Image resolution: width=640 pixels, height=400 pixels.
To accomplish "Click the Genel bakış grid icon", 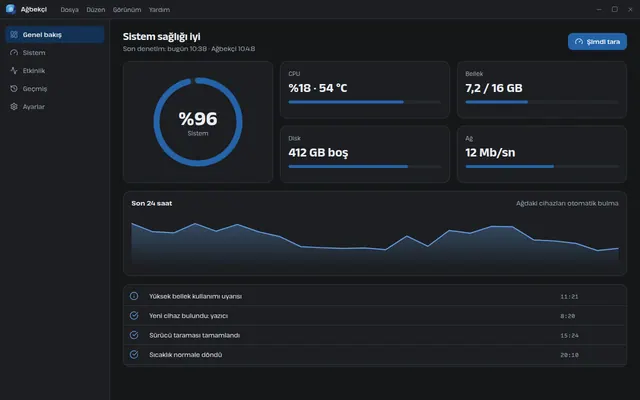I will tap(14, 35).
